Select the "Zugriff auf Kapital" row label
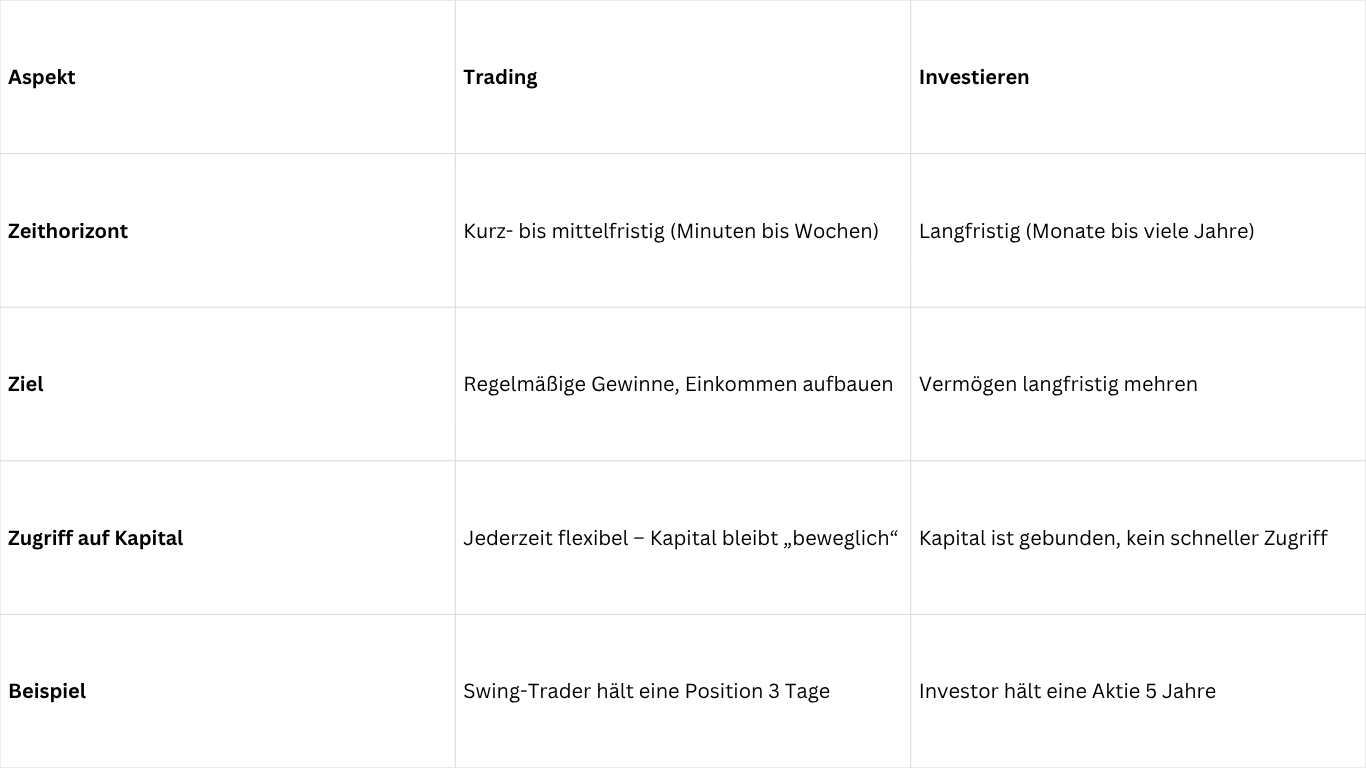This screenshot has height=768, width=1366. [95, 538]
